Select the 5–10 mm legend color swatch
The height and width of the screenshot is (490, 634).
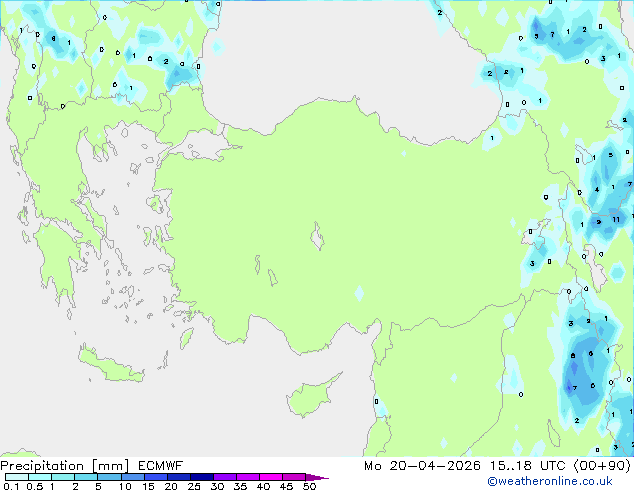pos(109,477)
